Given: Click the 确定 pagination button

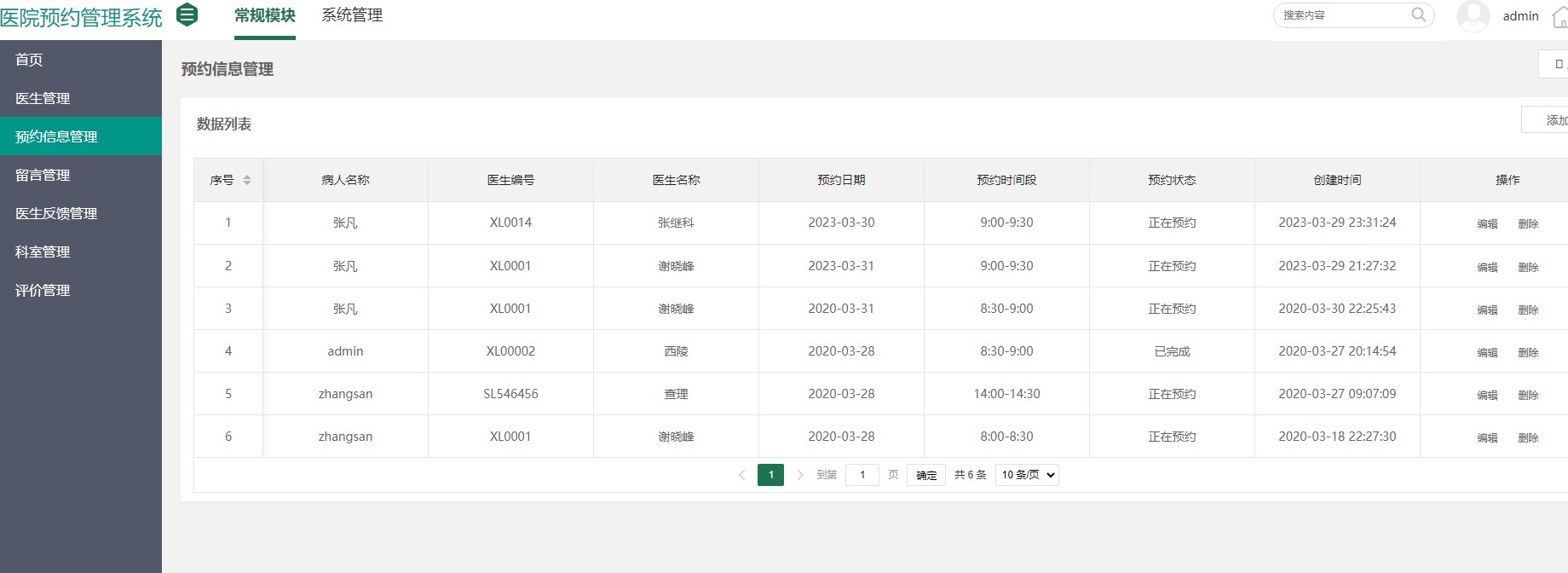Looking at the screenshot, I should [x=926, y=475].
